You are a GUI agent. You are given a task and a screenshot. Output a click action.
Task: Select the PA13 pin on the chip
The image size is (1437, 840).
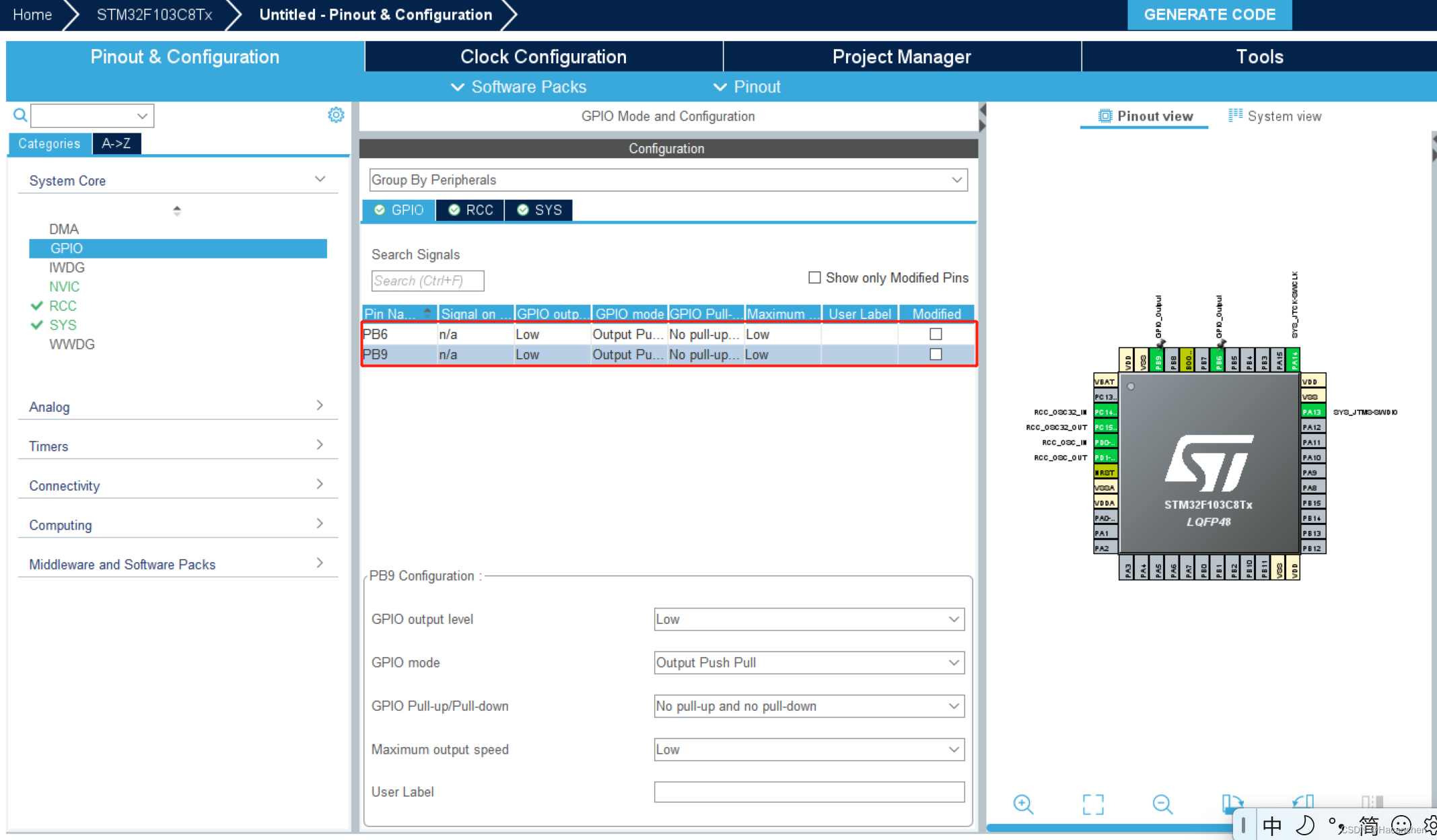tap(1312, 412)
